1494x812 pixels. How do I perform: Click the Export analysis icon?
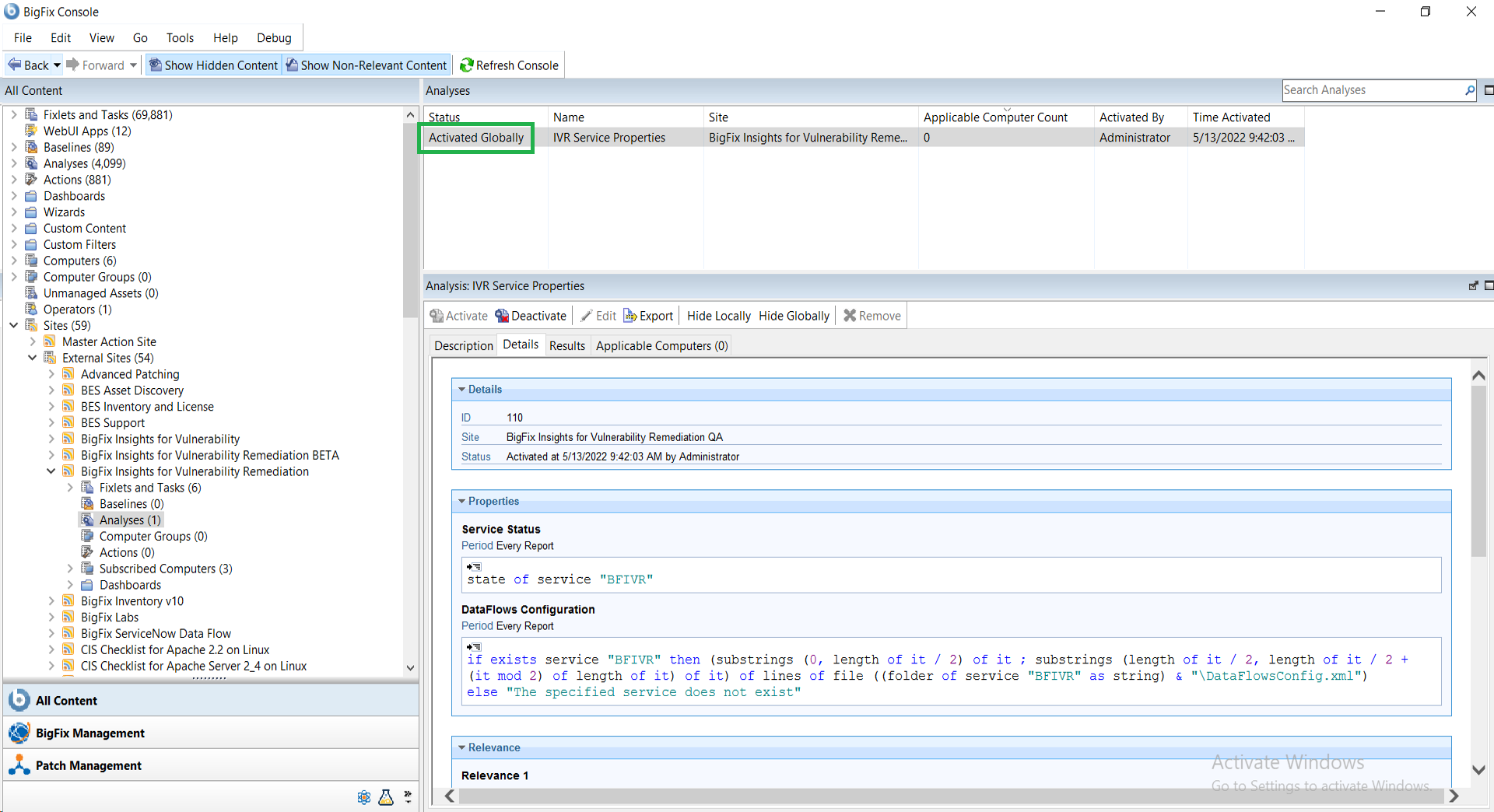pyautogui.click(x=630, y=316)
